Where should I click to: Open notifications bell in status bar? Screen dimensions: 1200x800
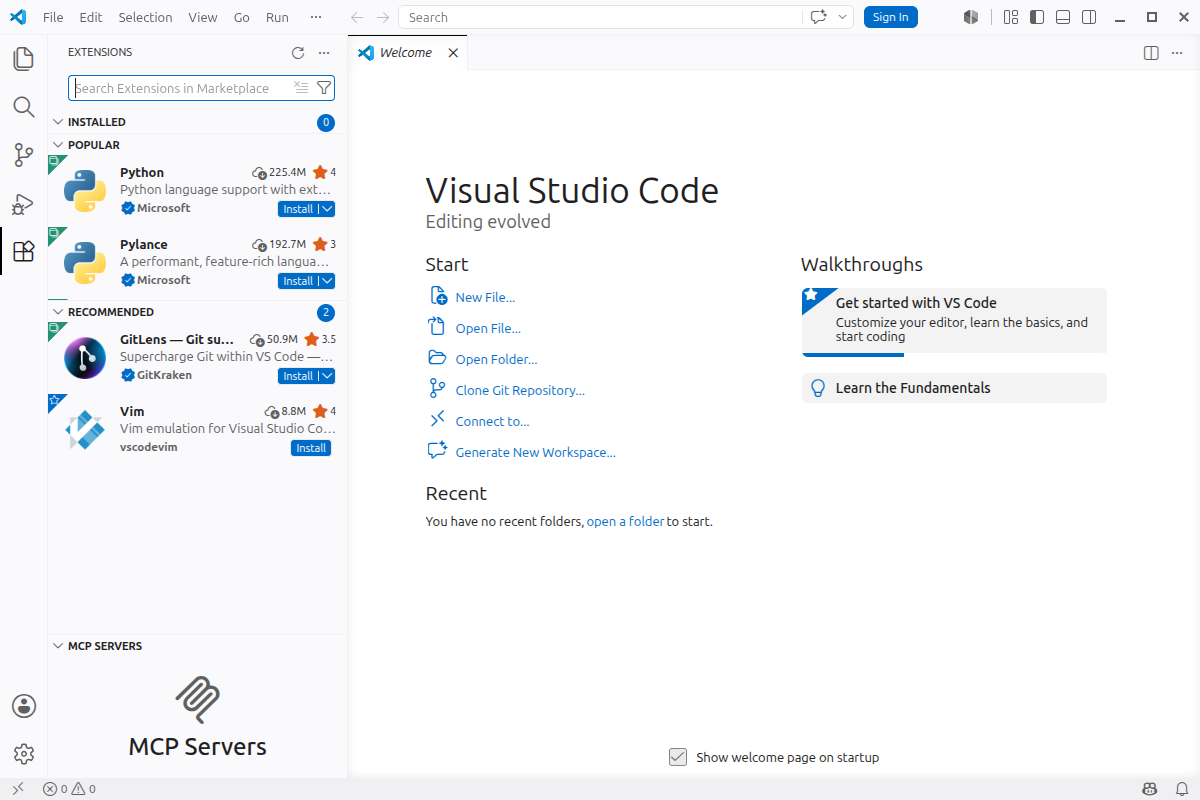click(1181, 789)
